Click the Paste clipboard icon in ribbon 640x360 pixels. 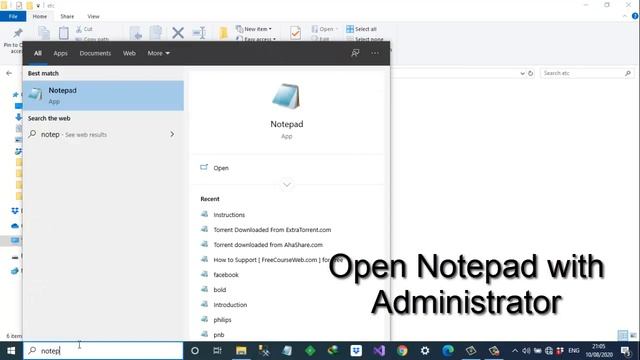coord(63,33)
